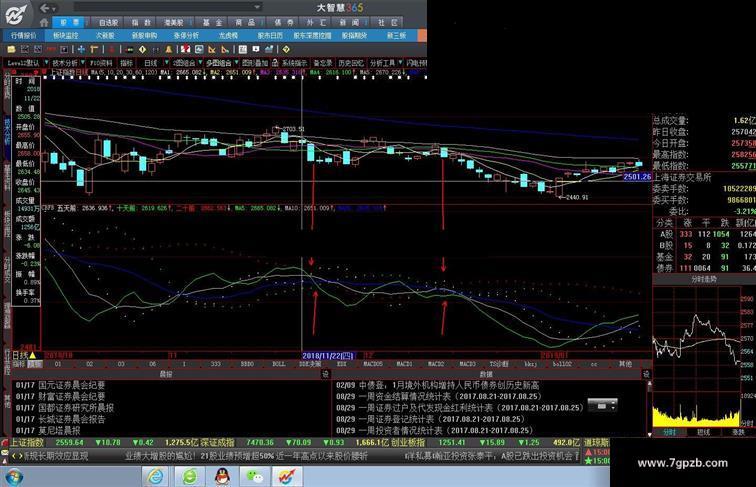
Task: Click 股市日历 in the blue submenu
Action: (270, 36)
